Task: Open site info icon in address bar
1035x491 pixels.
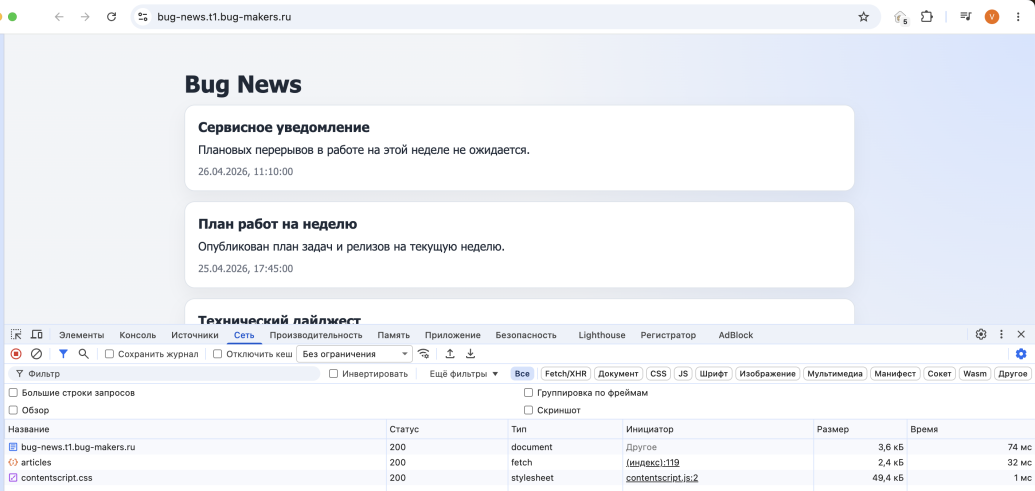Action: point(143,17)
